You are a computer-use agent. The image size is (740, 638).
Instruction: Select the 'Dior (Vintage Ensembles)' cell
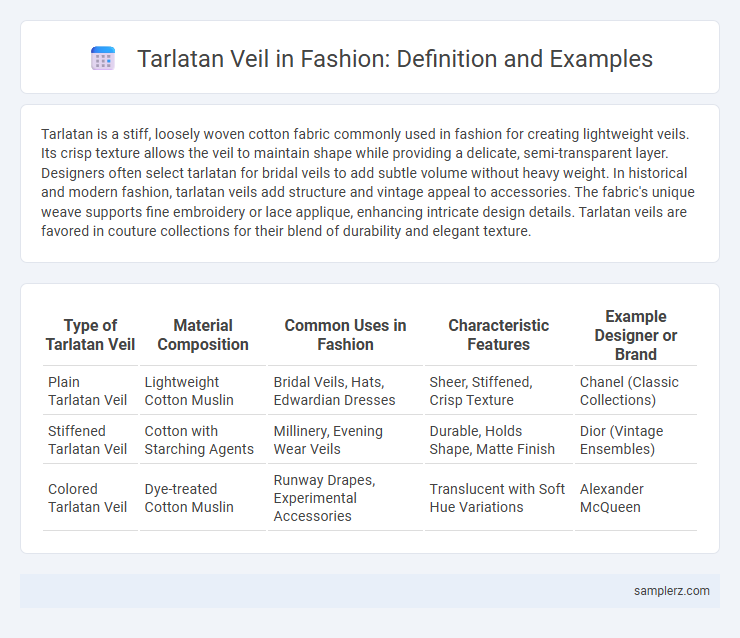tap(636, 440)
